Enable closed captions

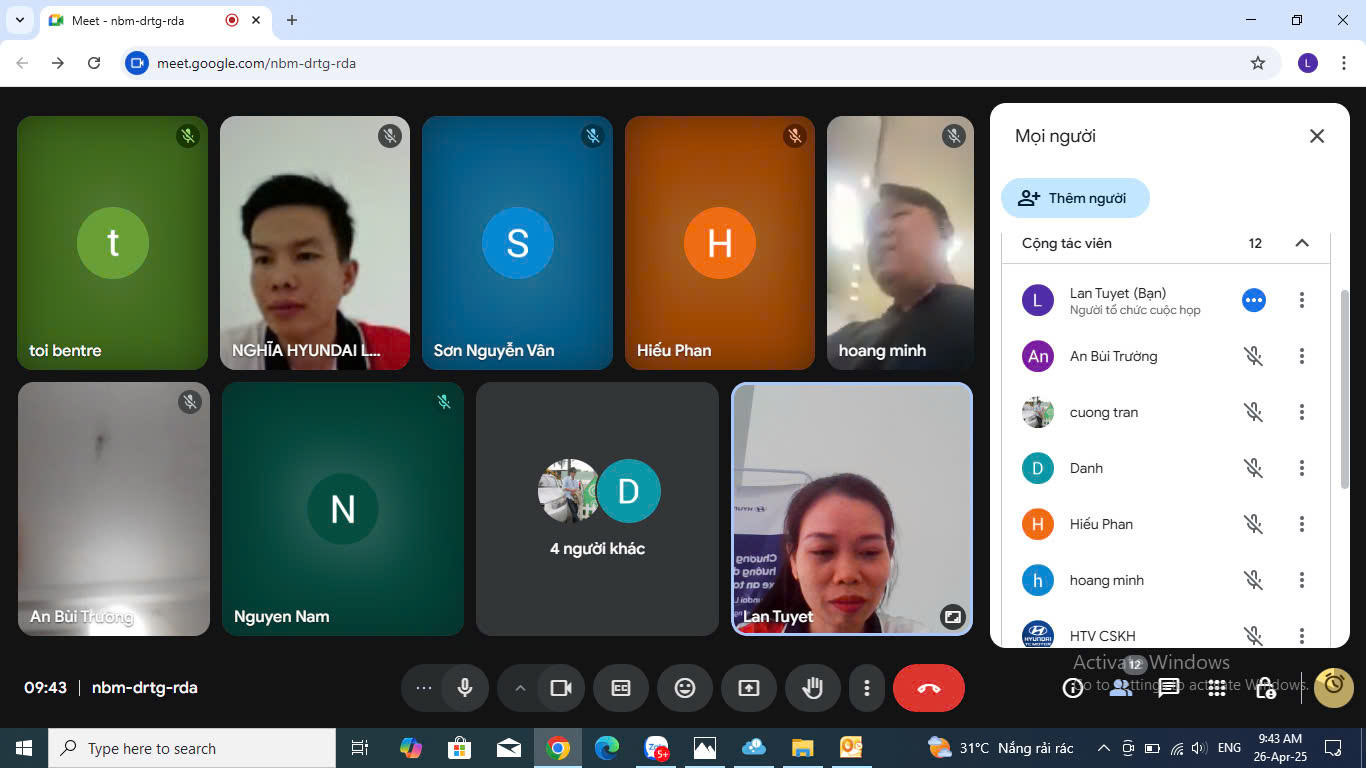(621, 688)
